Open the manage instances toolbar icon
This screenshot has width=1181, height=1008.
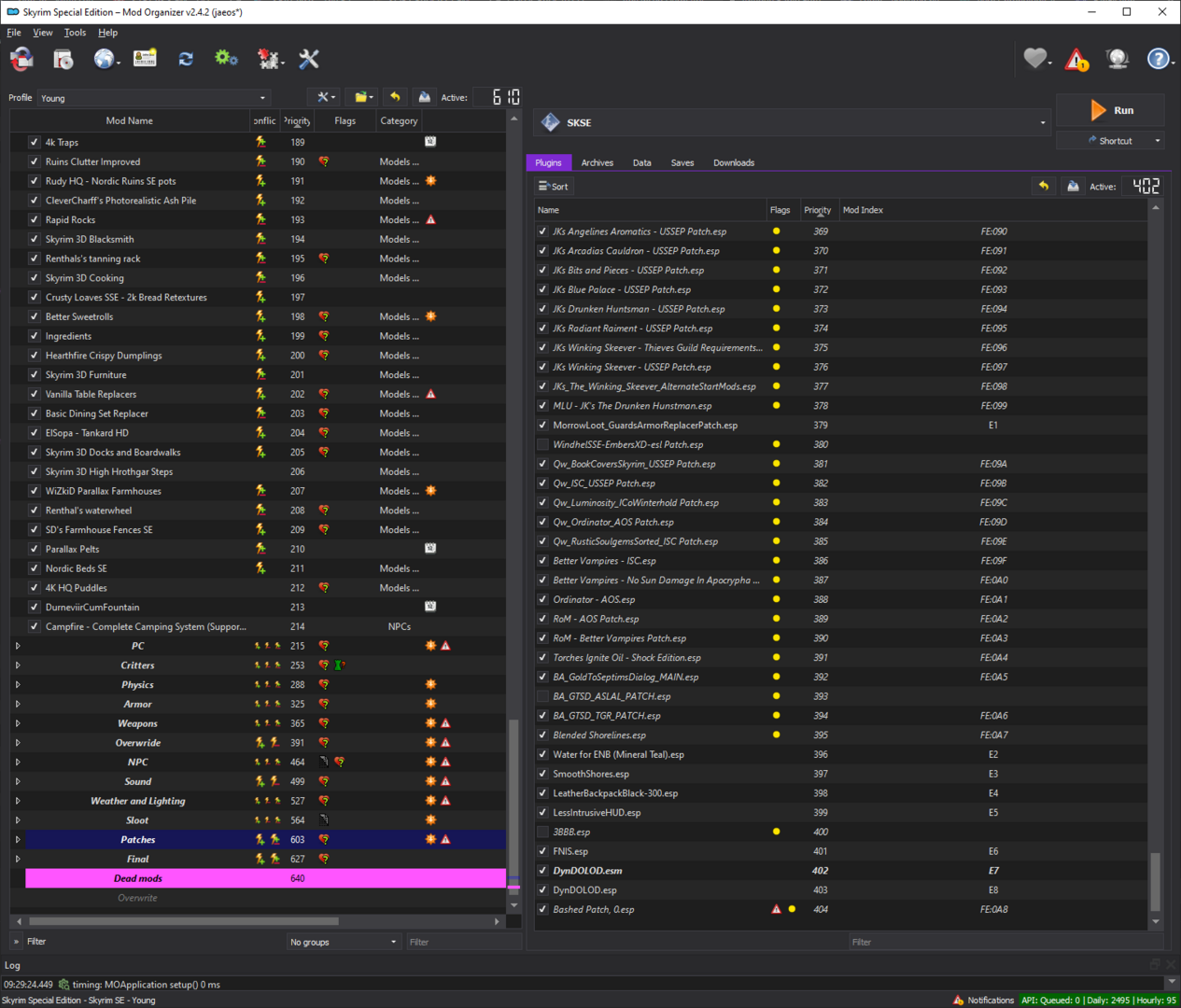21,59
